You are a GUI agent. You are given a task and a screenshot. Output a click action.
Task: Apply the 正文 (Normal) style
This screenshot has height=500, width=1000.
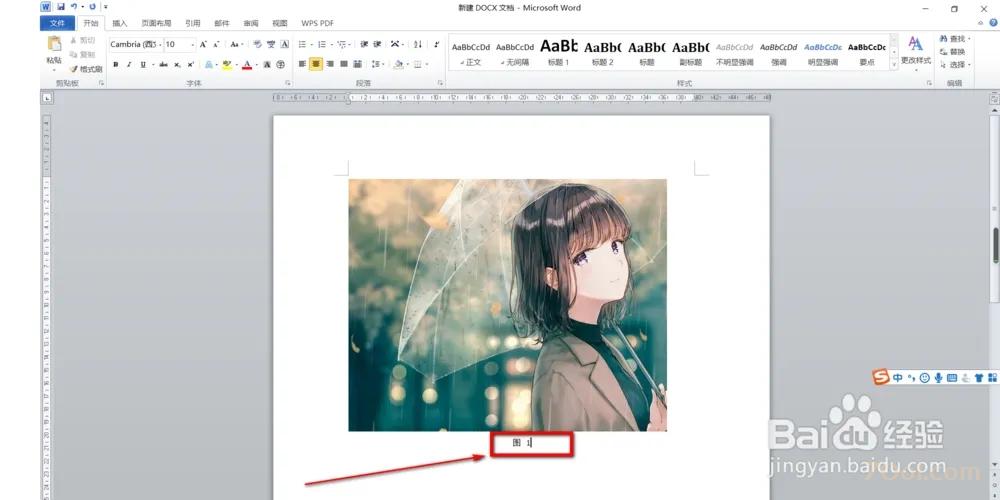tap(471, 54)
